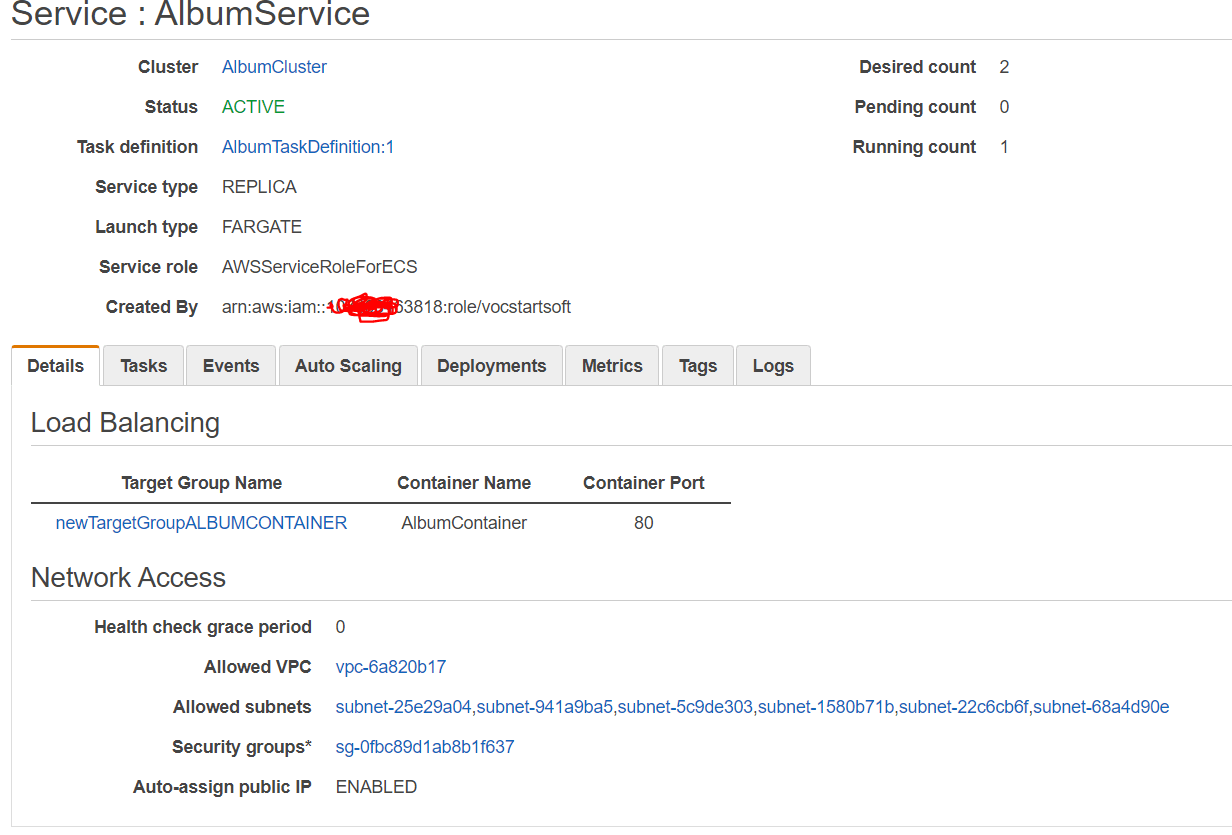Open the Logs tab

pos(772,365)
